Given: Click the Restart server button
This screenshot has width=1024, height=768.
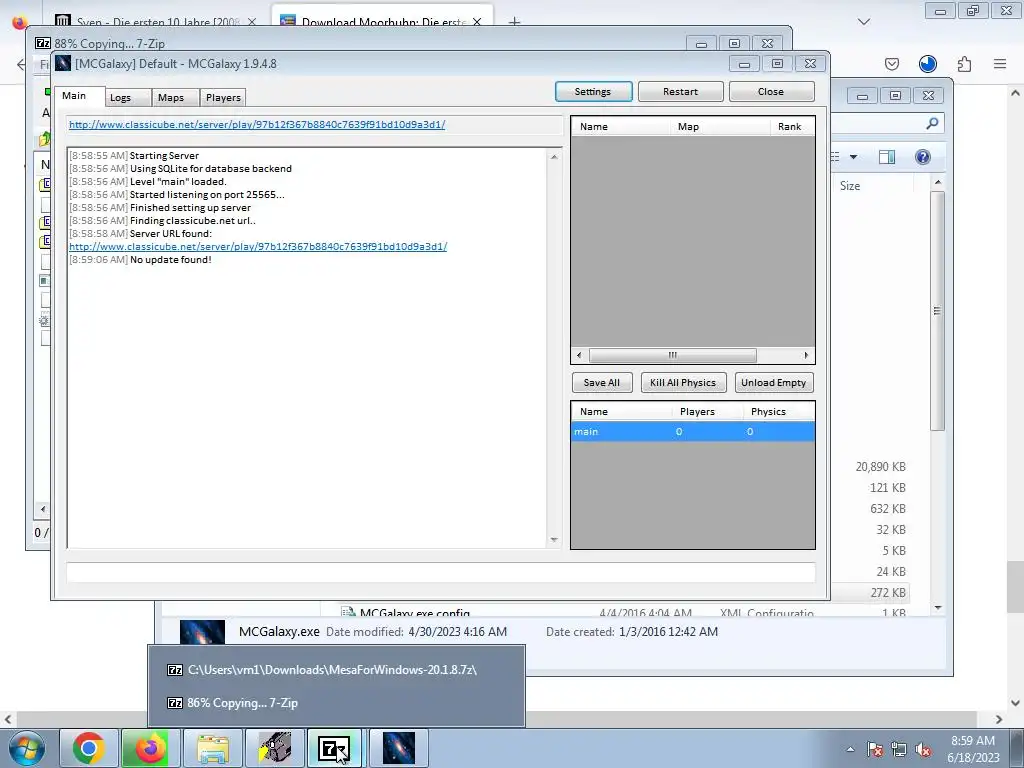Looking at the screenshot, I should [x=680, y=91].
